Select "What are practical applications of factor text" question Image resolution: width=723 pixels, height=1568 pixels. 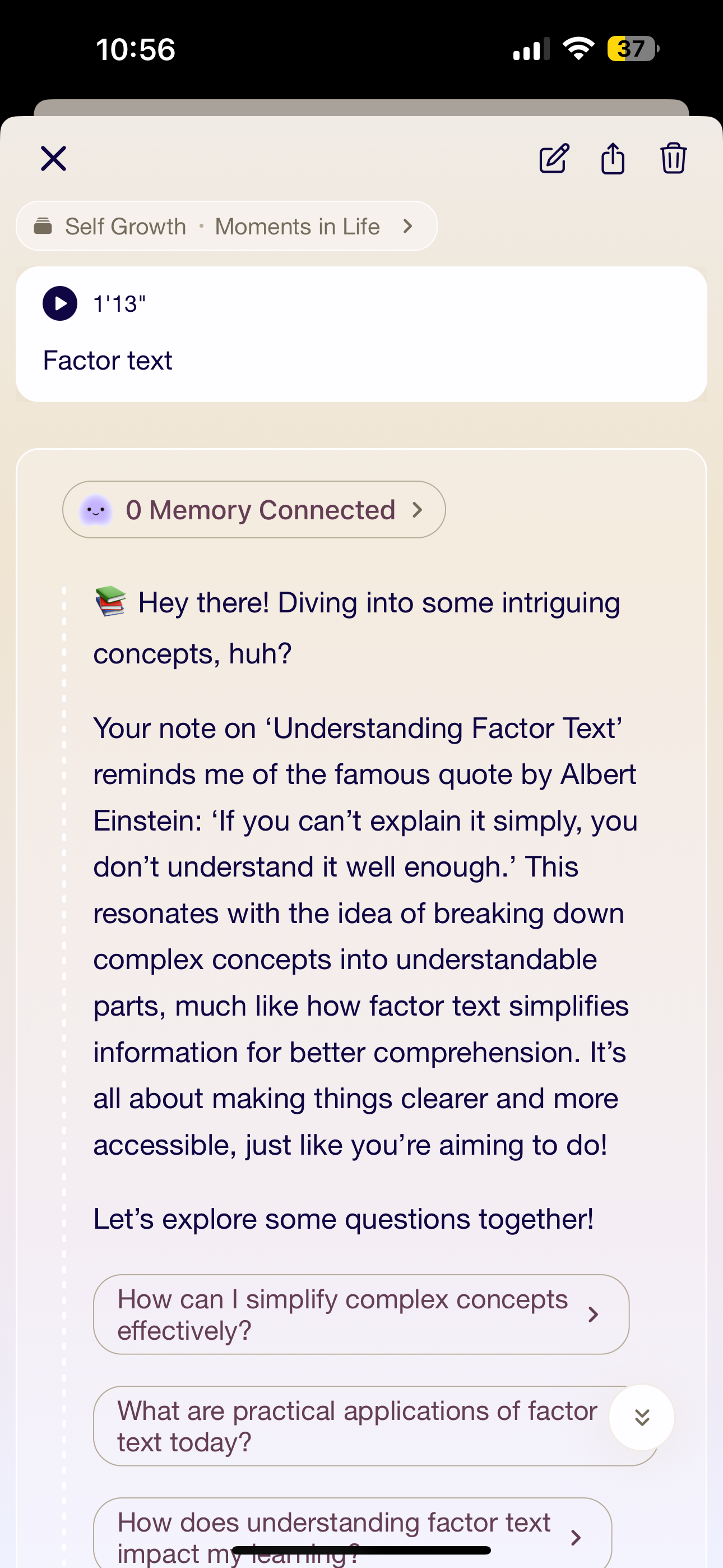coord(356,1426)
